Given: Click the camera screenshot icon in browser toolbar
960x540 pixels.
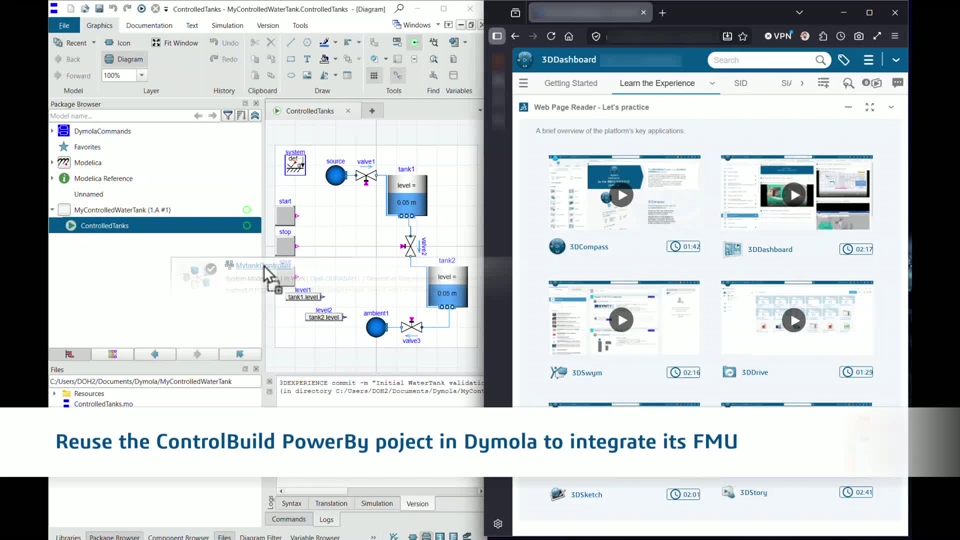Looking at the screenshot, I should [859, 36].
